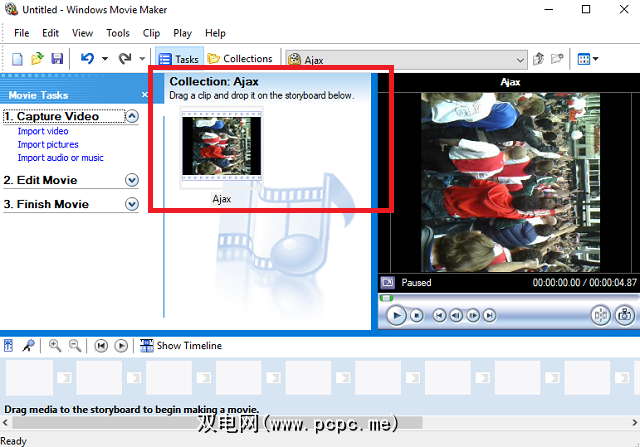Open the Clip menu

pos(151,33)
